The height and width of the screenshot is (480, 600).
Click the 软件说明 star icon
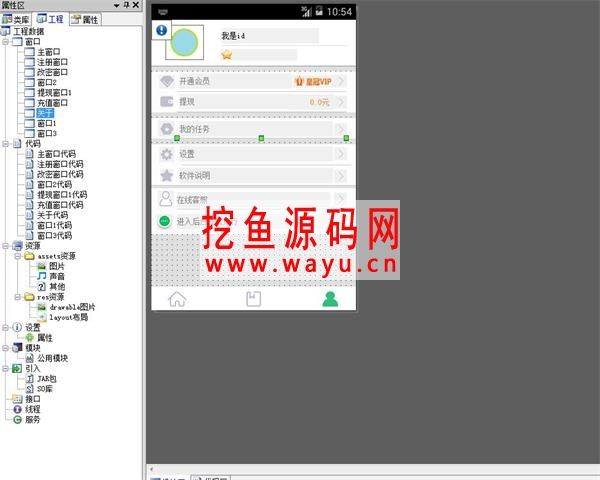tap(166, 176)
